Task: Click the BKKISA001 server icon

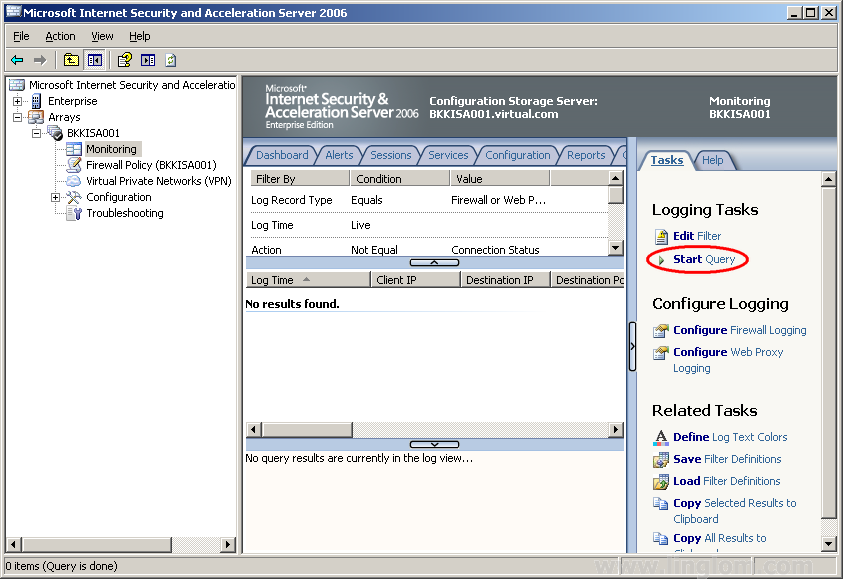Action: pos(55,133)
